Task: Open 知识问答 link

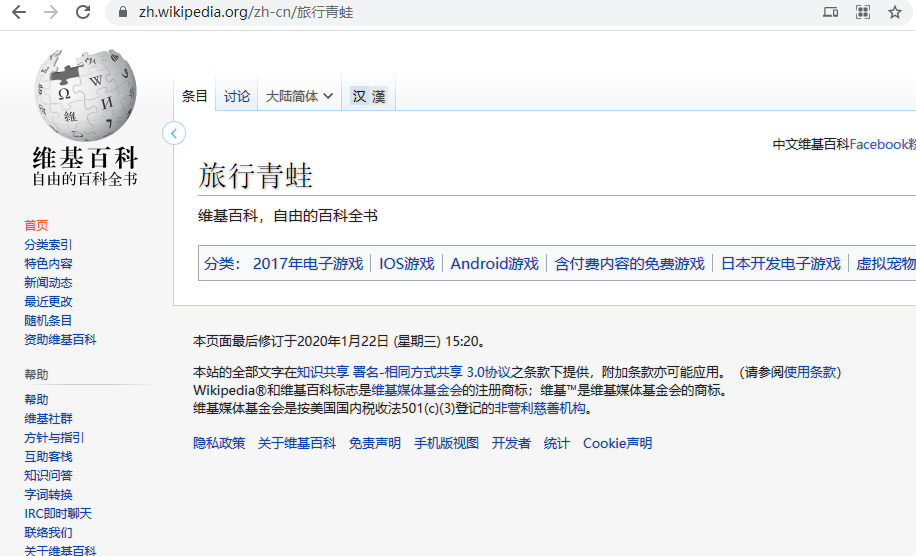Action: (x=48, y=475)
